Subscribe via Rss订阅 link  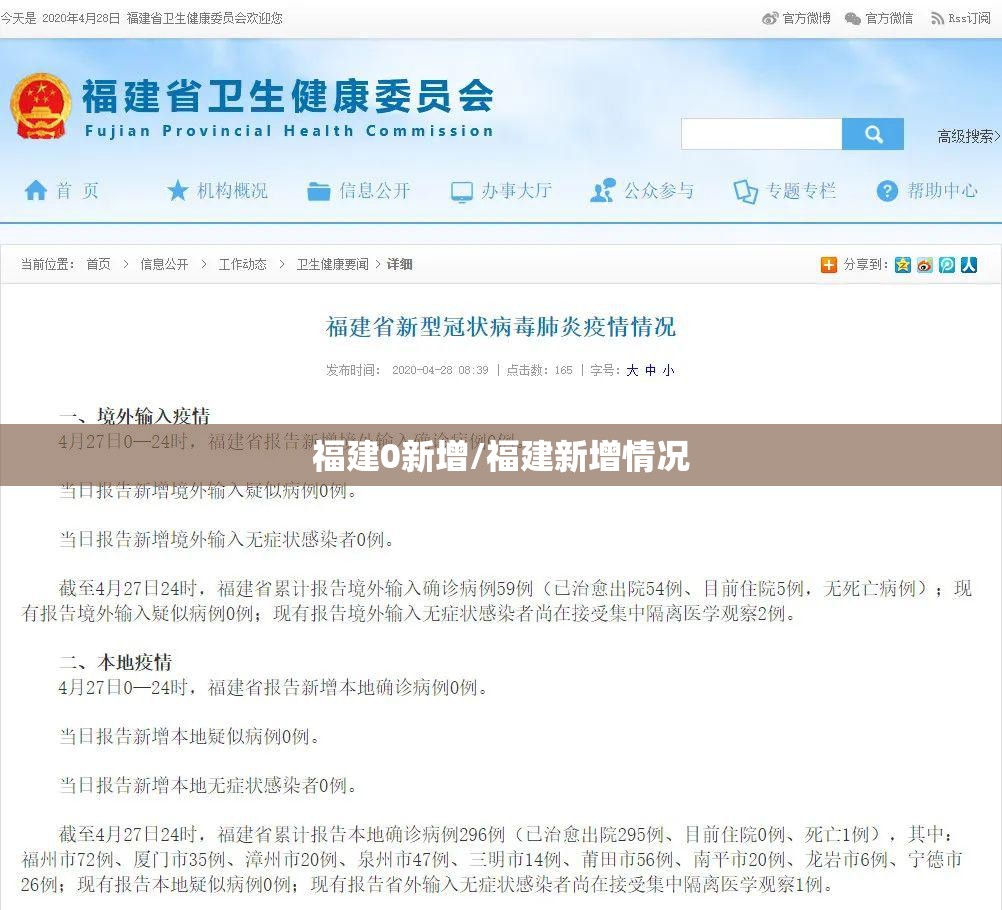click(x=960, y=18)
